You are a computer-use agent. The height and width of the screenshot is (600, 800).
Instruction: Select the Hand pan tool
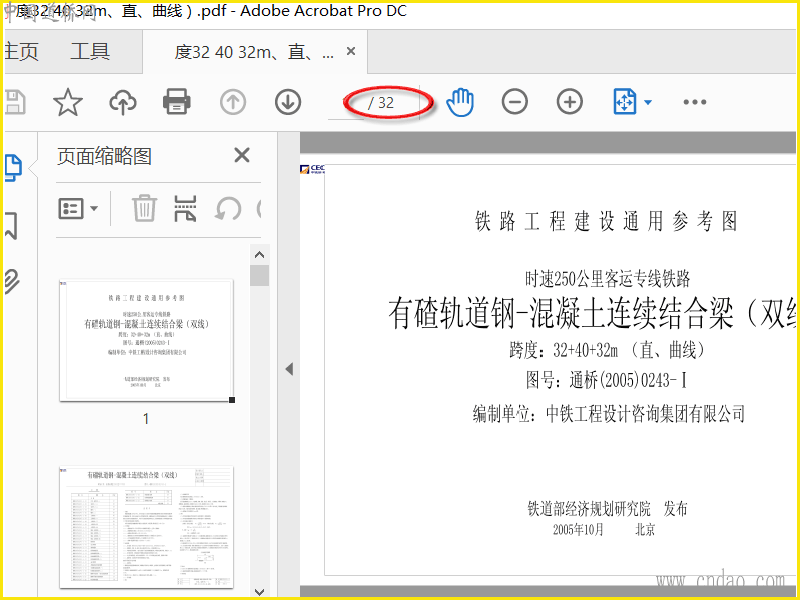click(460, 102)
